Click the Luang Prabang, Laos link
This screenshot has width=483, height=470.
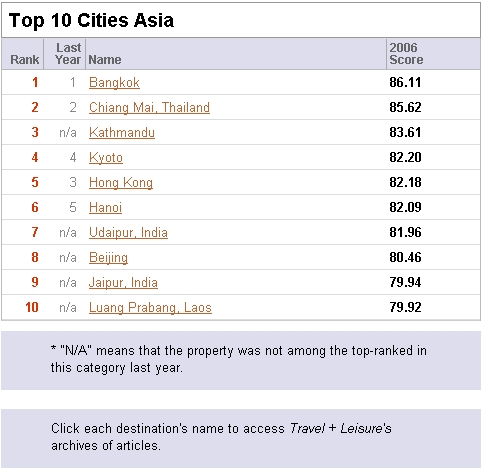150,308
